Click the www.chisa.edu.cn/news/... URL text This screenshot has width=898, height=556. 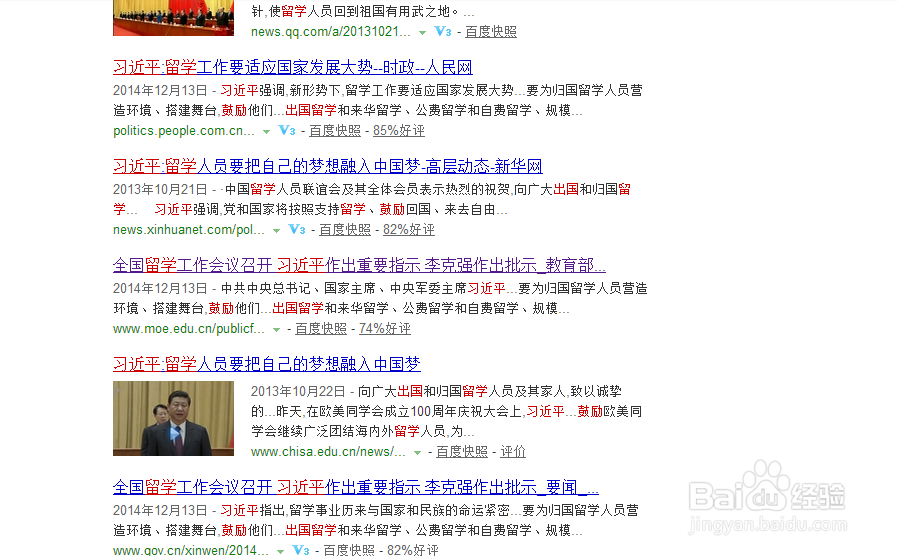328,452
